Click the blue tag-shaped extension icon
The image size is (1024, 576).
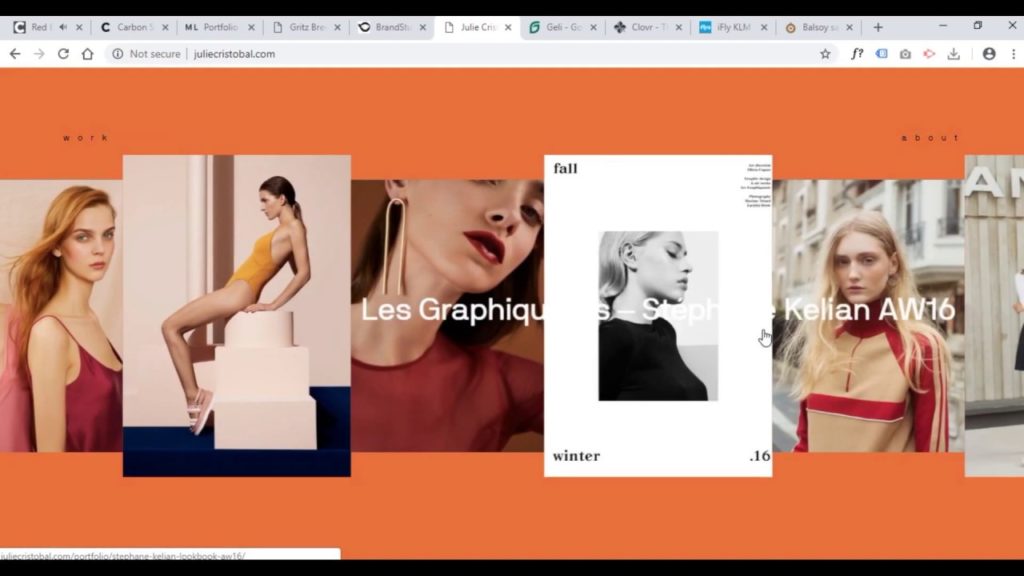pyautogui.click(x=881, y=54)
